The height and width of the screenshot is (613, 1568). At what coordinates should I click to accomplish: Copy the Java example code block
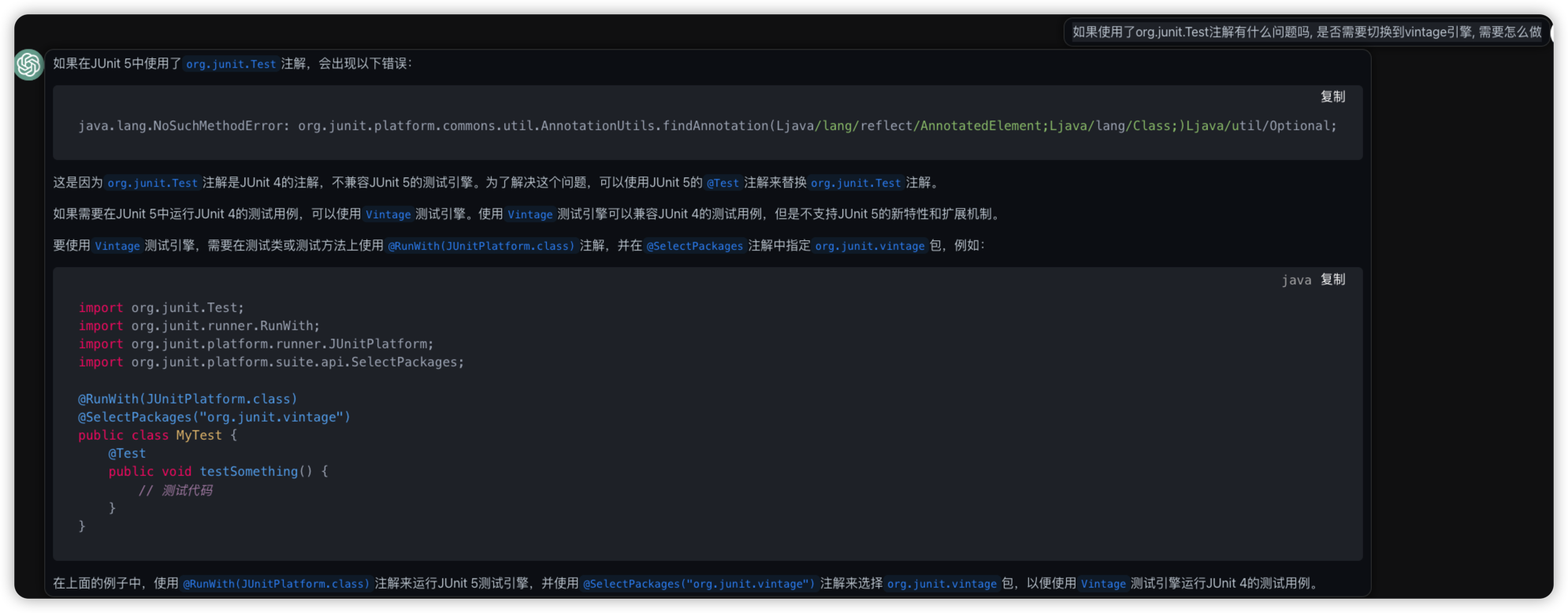coord(1332,280)
